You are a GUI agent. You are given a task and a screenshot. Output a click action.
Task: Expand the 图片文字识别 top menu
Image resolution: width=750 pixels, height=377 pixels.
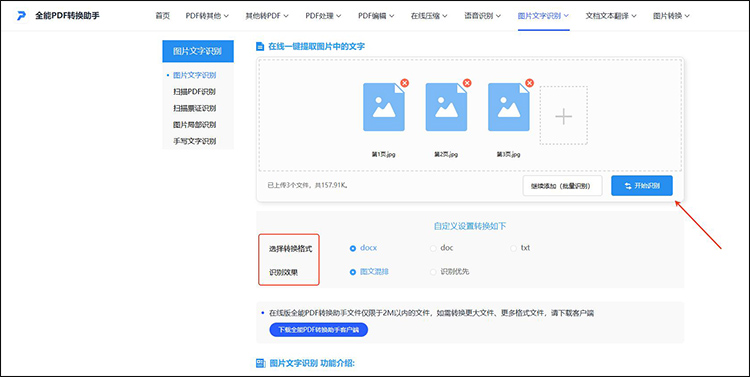pyautogui.click(x=543, y=16)
